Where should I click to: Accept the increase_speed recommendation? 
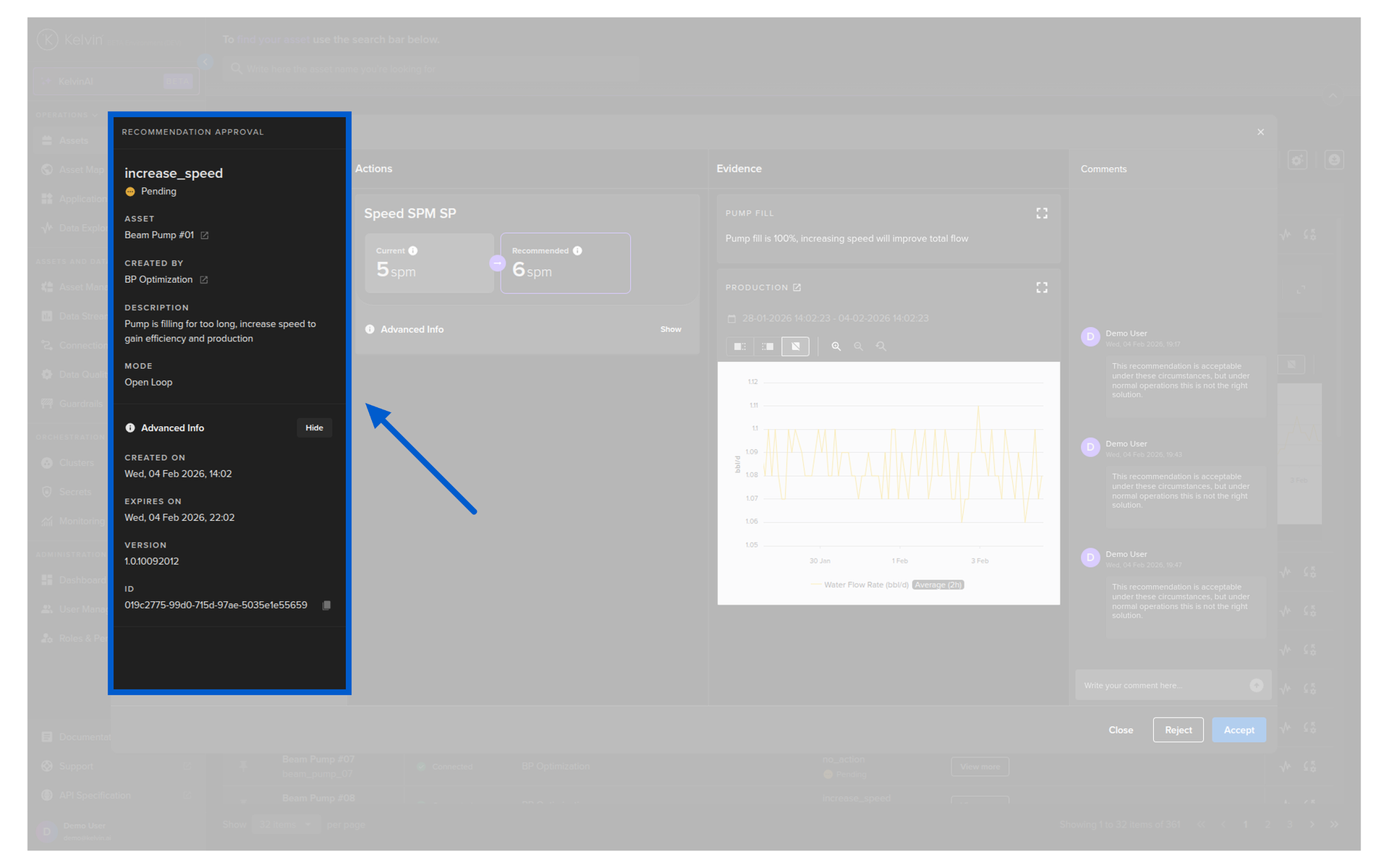point(1238,730)
